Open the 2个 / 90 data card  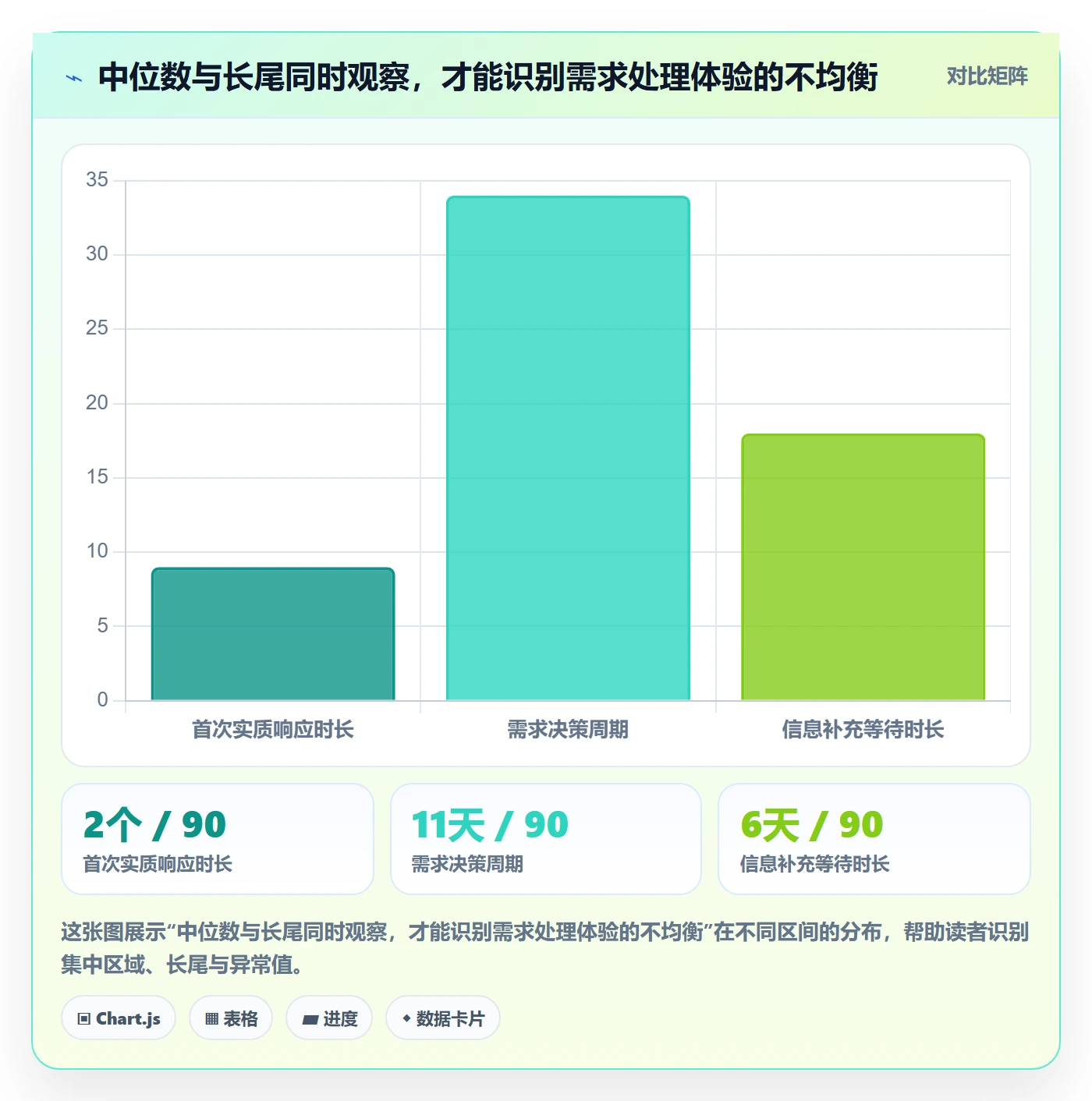pos(218,839)
